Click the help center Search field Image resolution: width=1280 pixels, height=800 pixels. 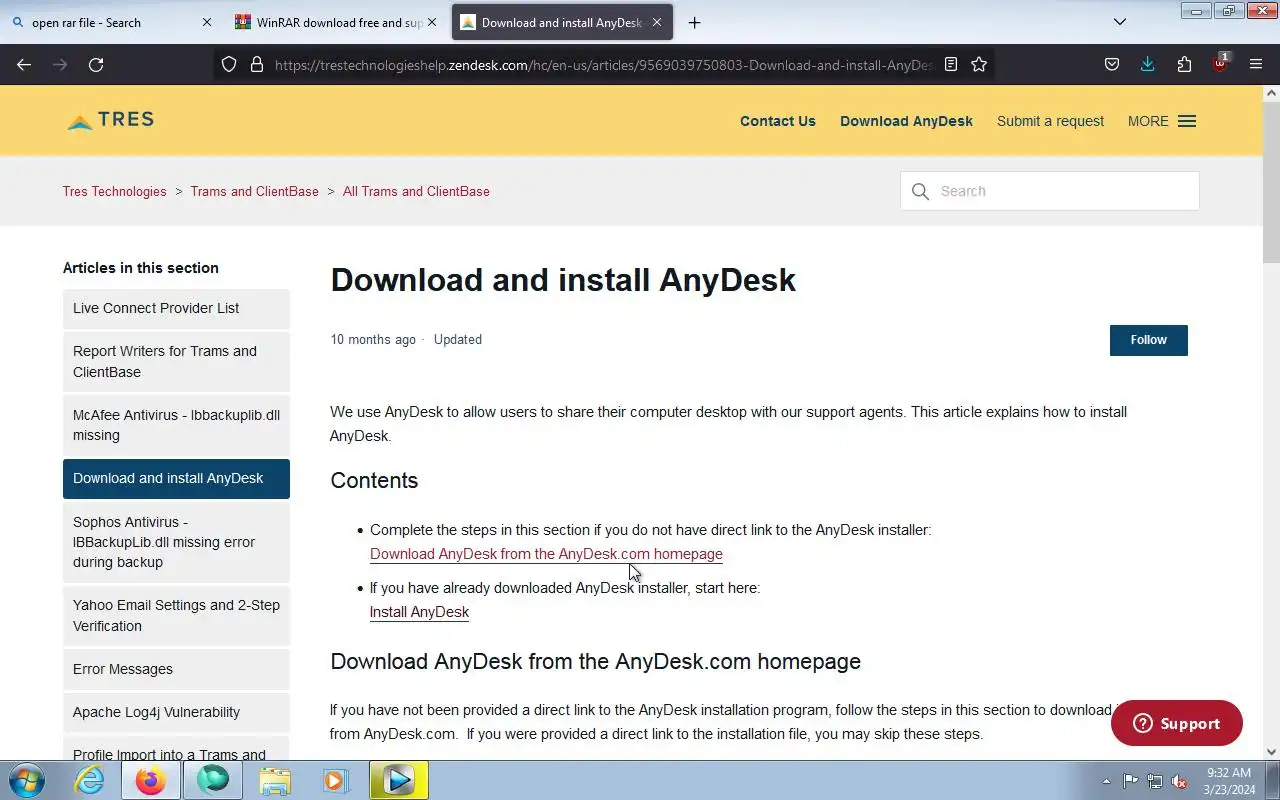pyautogui.click(x=1050, y=191)
